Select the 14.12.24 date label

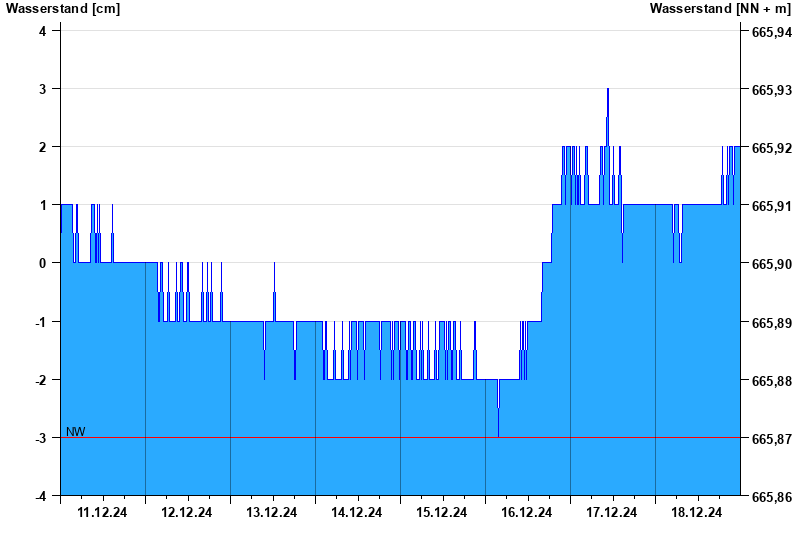tap(357, 513)
